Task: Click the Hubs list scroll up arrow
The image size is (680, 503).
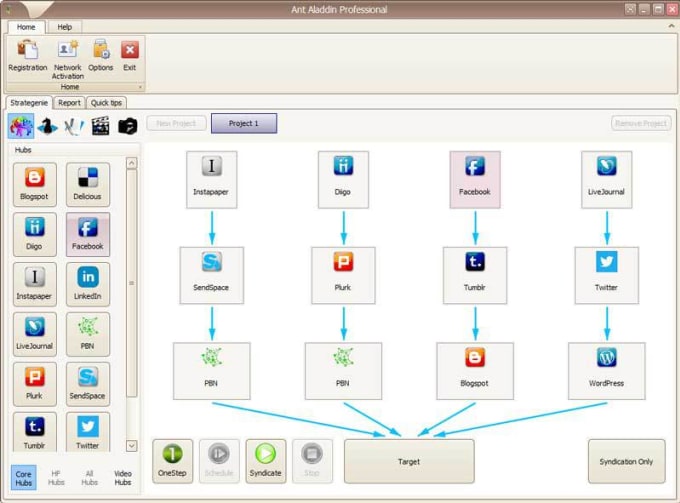Action: 132,163
